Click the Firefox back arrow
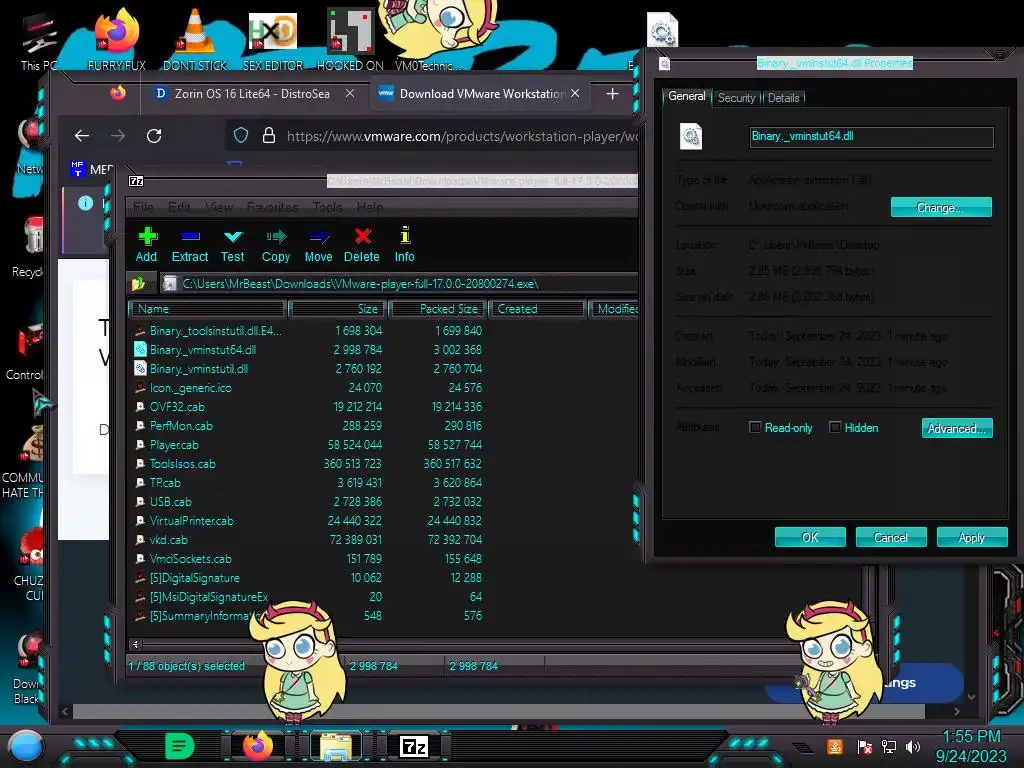The image size is (1024, 768). (82, 136)
